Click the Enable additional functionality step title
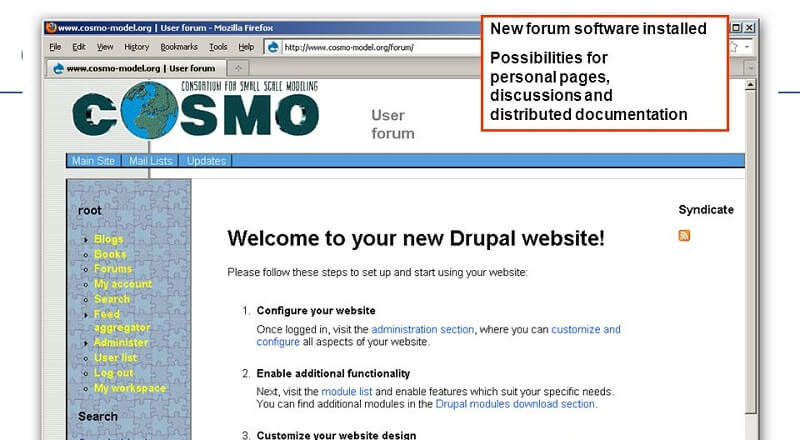The height and width of the screenshot is (440, 800). 333,374
